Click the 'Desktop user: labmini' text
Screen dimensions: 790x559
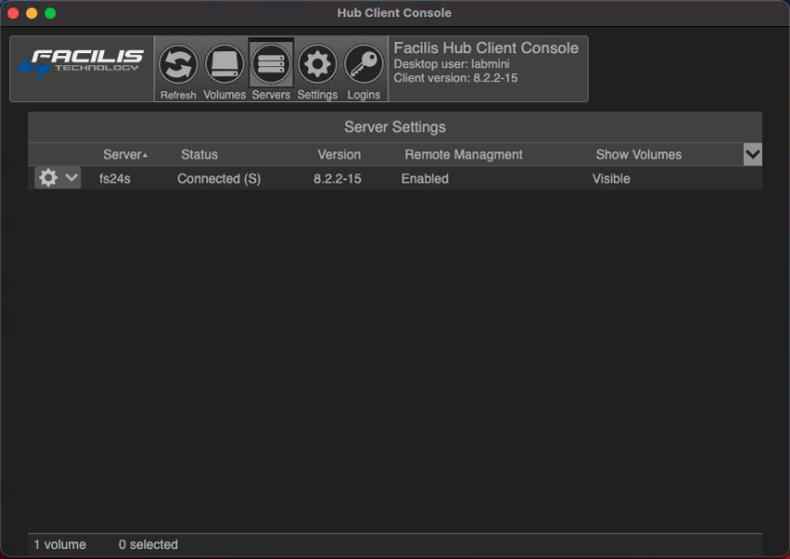click(x=451, y=64)
